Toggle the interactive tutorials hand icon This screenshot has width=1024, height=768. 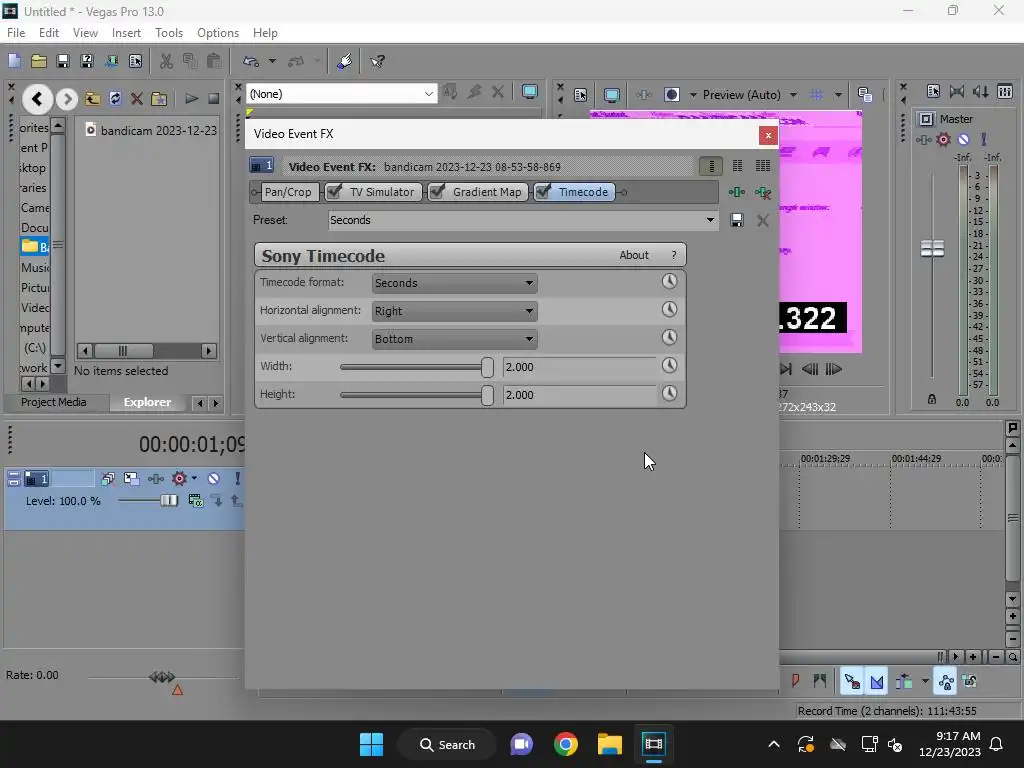[344, 61]
